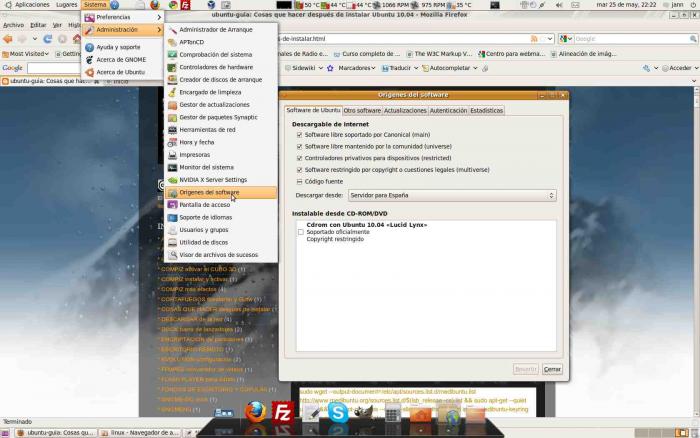The image size is (700, 438).
Task: Toggle Software libre soportado por Canonical (main)
Action: 300,134
